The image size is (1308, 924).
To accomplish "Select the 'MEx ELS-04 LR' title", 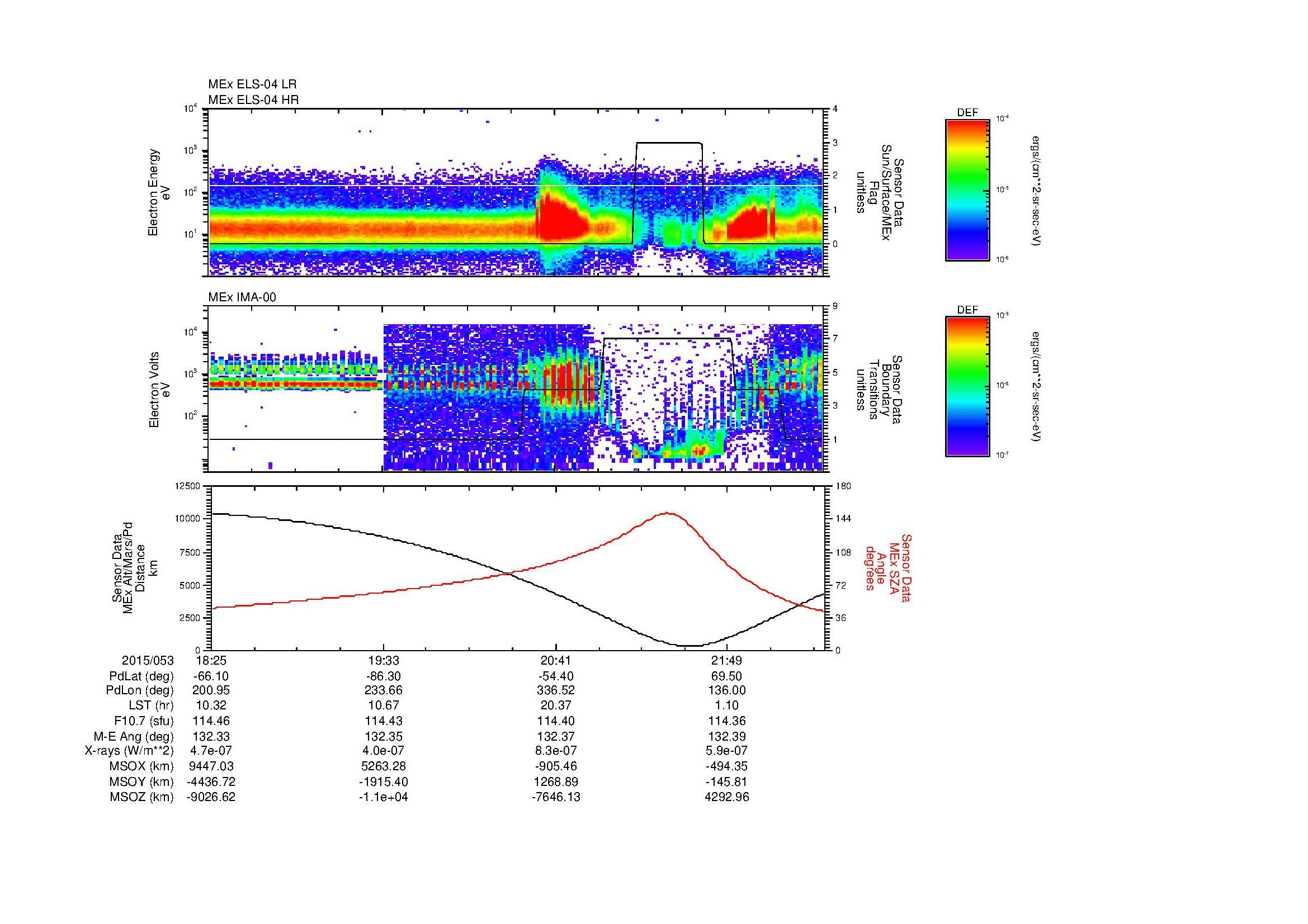I will pyautogui.click(x=252, y=84).
